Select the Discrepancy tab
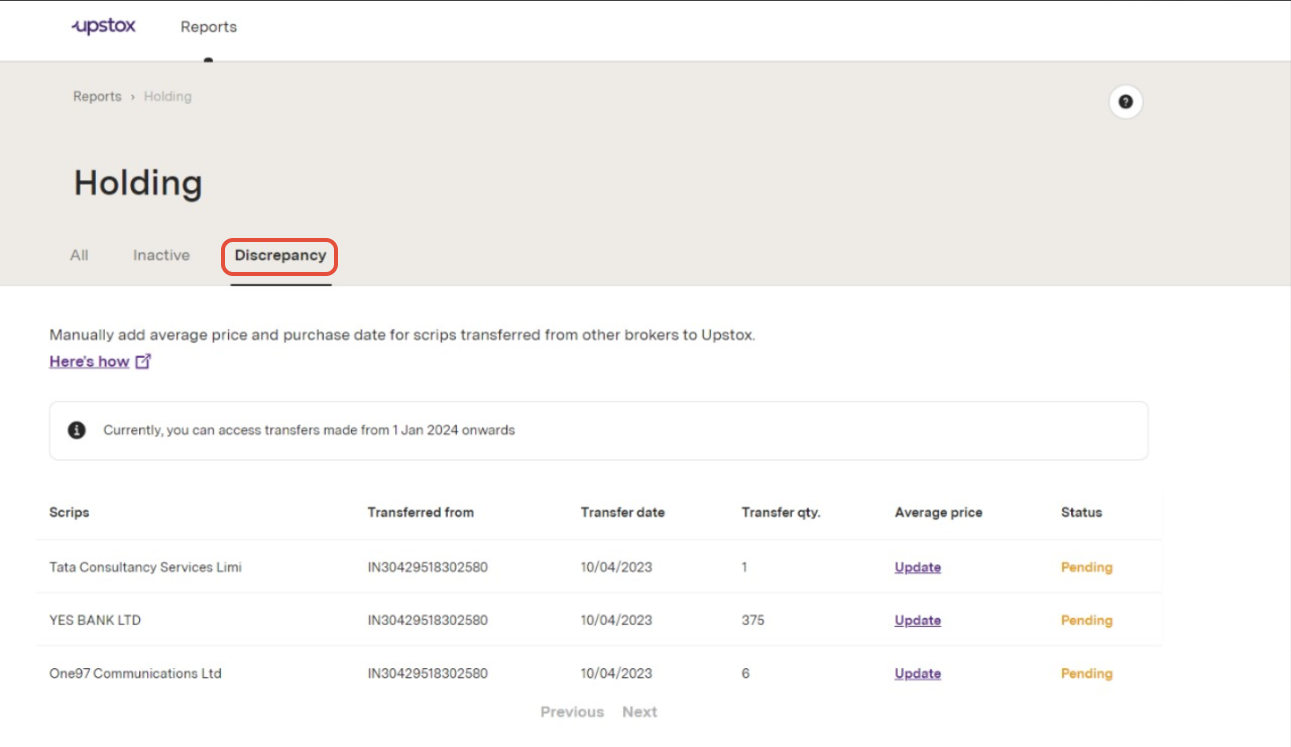This screenshot has height=747, width=1291. [x=280, y=256]
